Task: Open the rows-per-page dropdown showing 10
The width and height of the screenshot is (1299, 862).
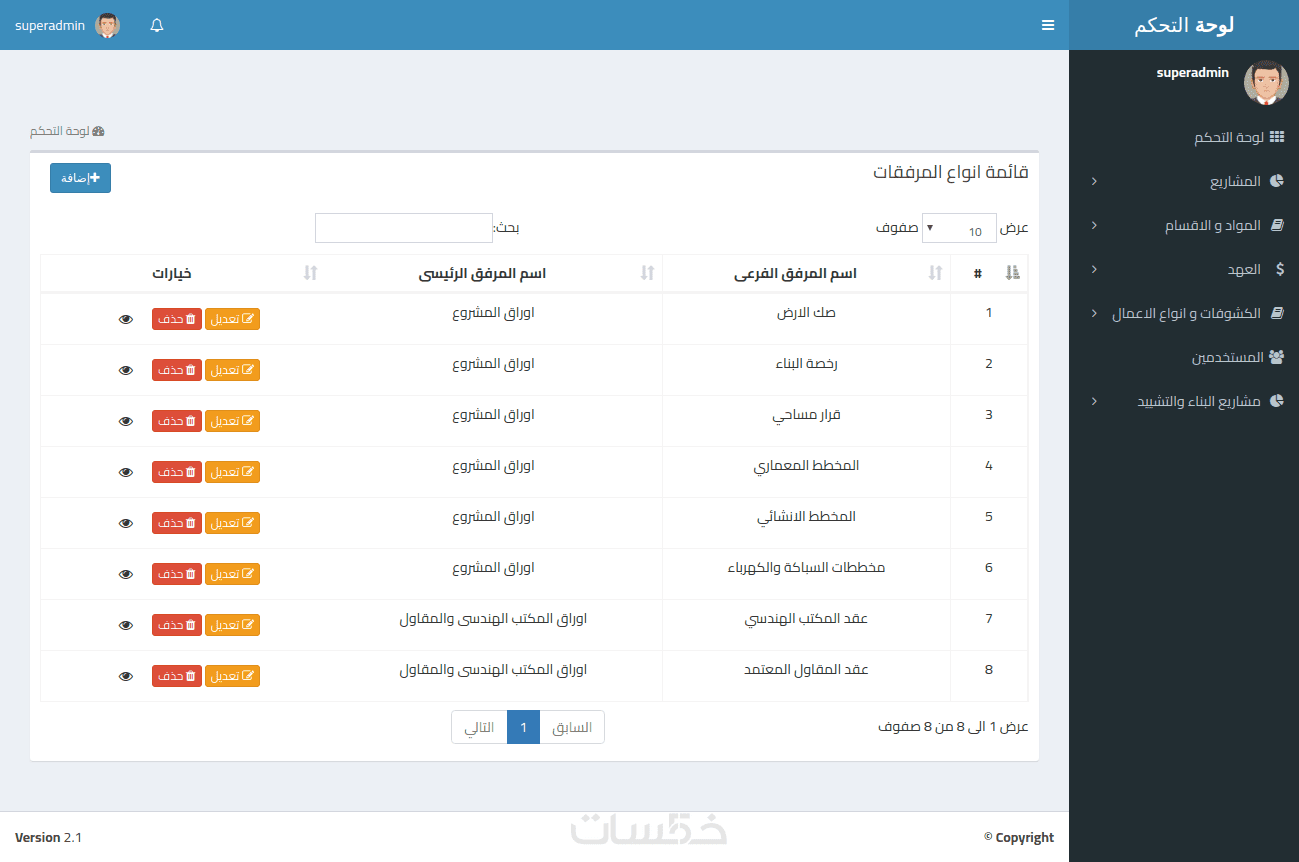Action: pyautogui.click(x=958, y=228)
